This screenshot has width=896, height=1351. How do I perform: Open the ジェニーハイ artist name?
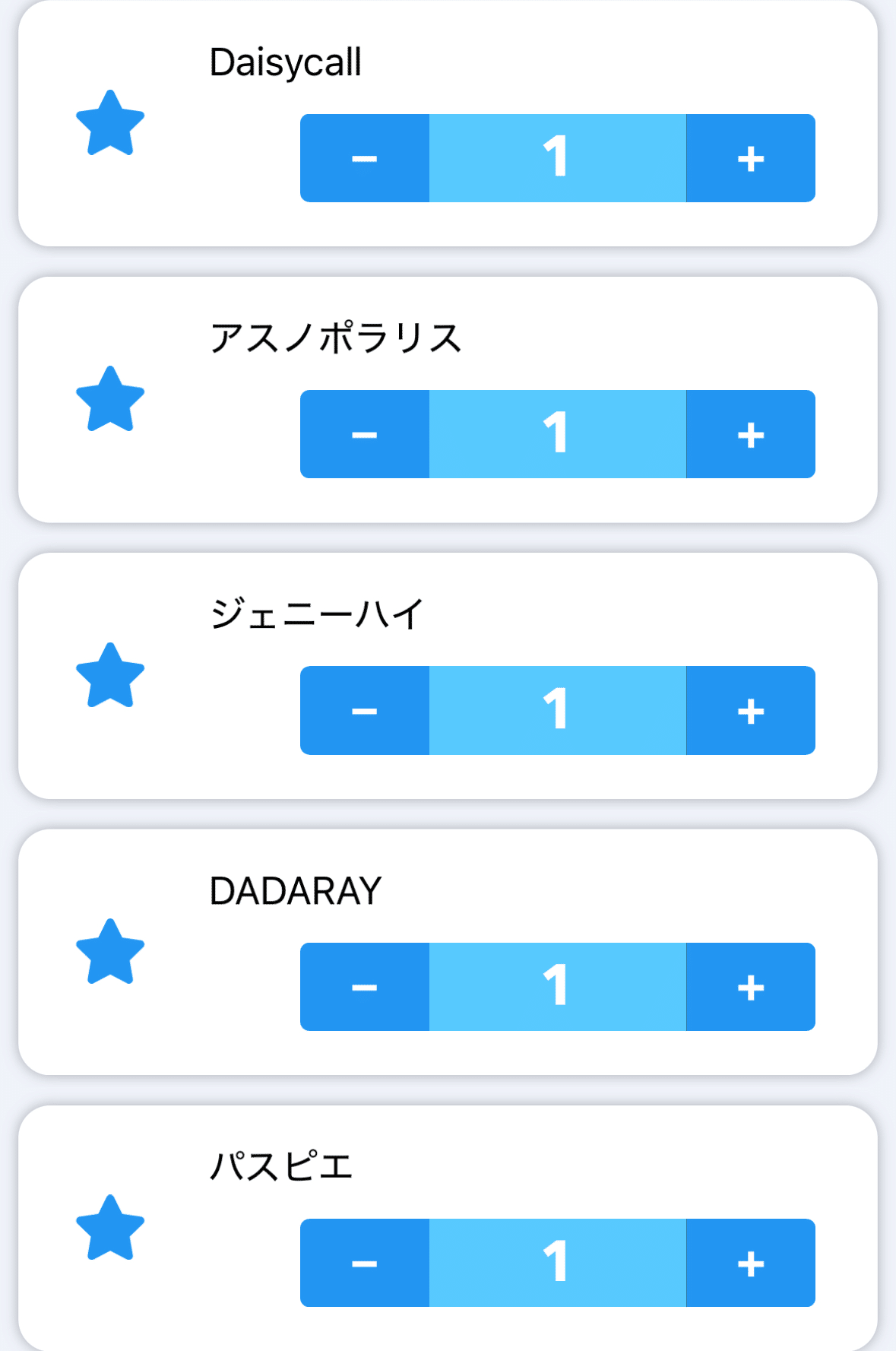click(316, 614)
